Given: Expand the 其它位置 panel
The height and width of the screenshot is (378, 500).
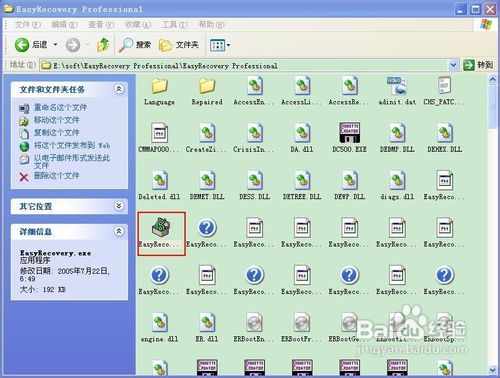Looking at the screenshot, I should [119, 206].
